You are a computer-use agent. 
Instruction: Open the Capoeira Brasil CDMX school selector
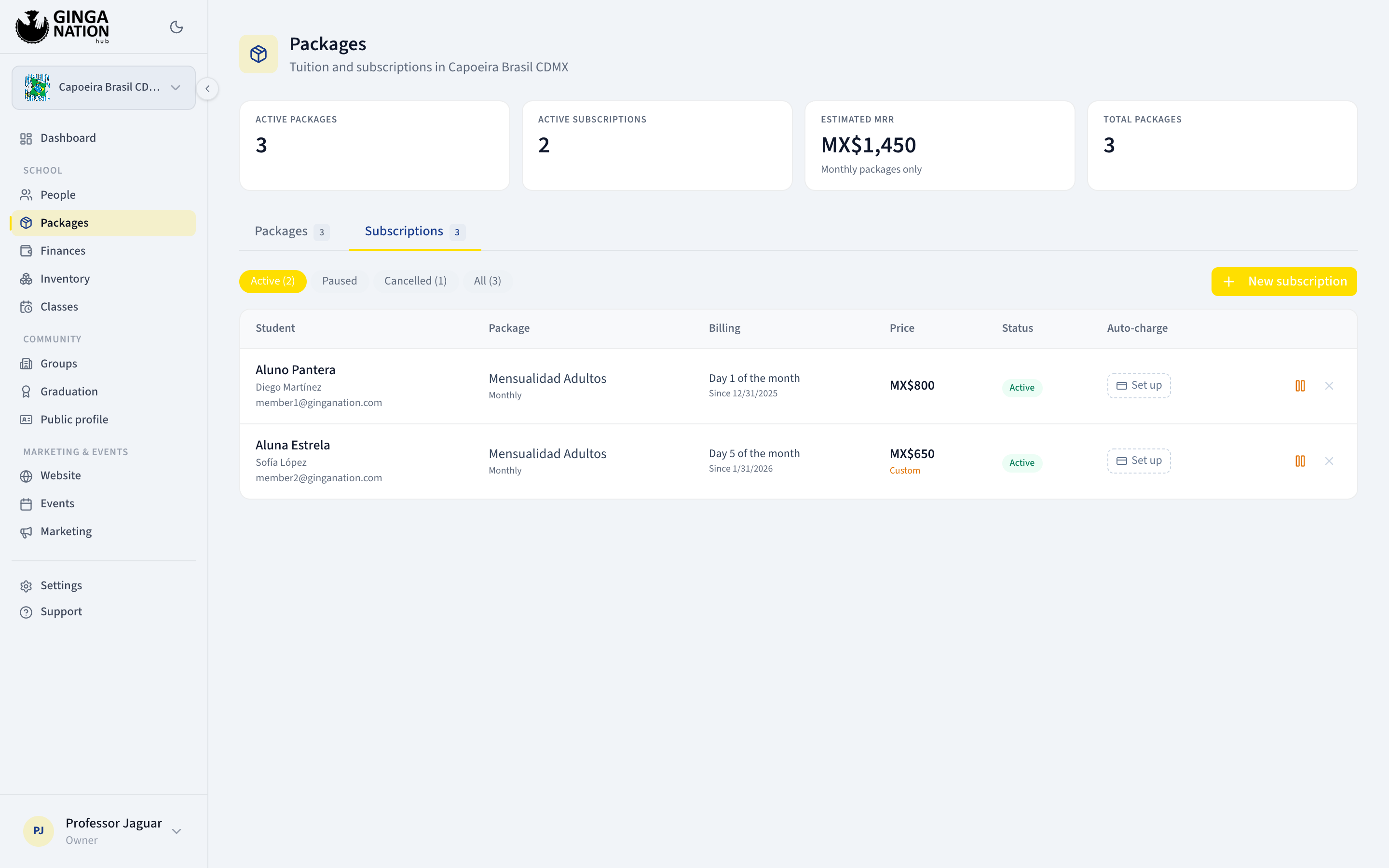(103, 87)
